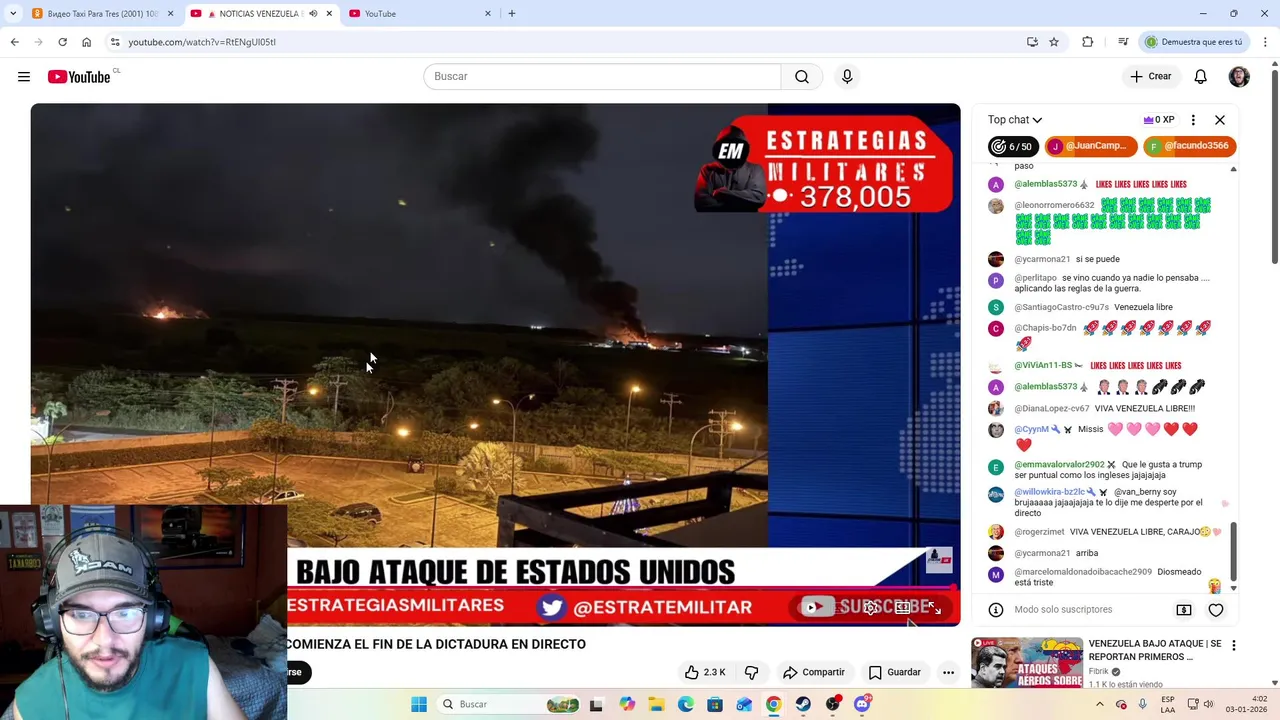Click the search magnifier button

pyautogui.click(x=802, y=77)
